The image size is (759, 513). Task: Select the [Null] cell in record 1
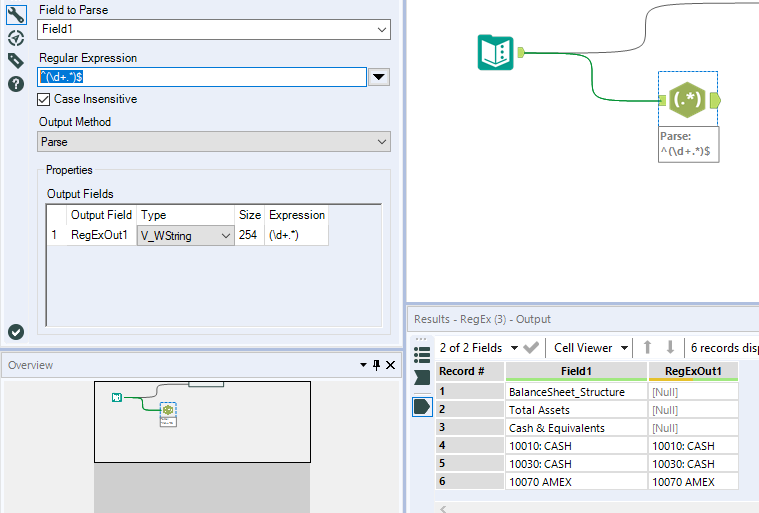point(693,392)
